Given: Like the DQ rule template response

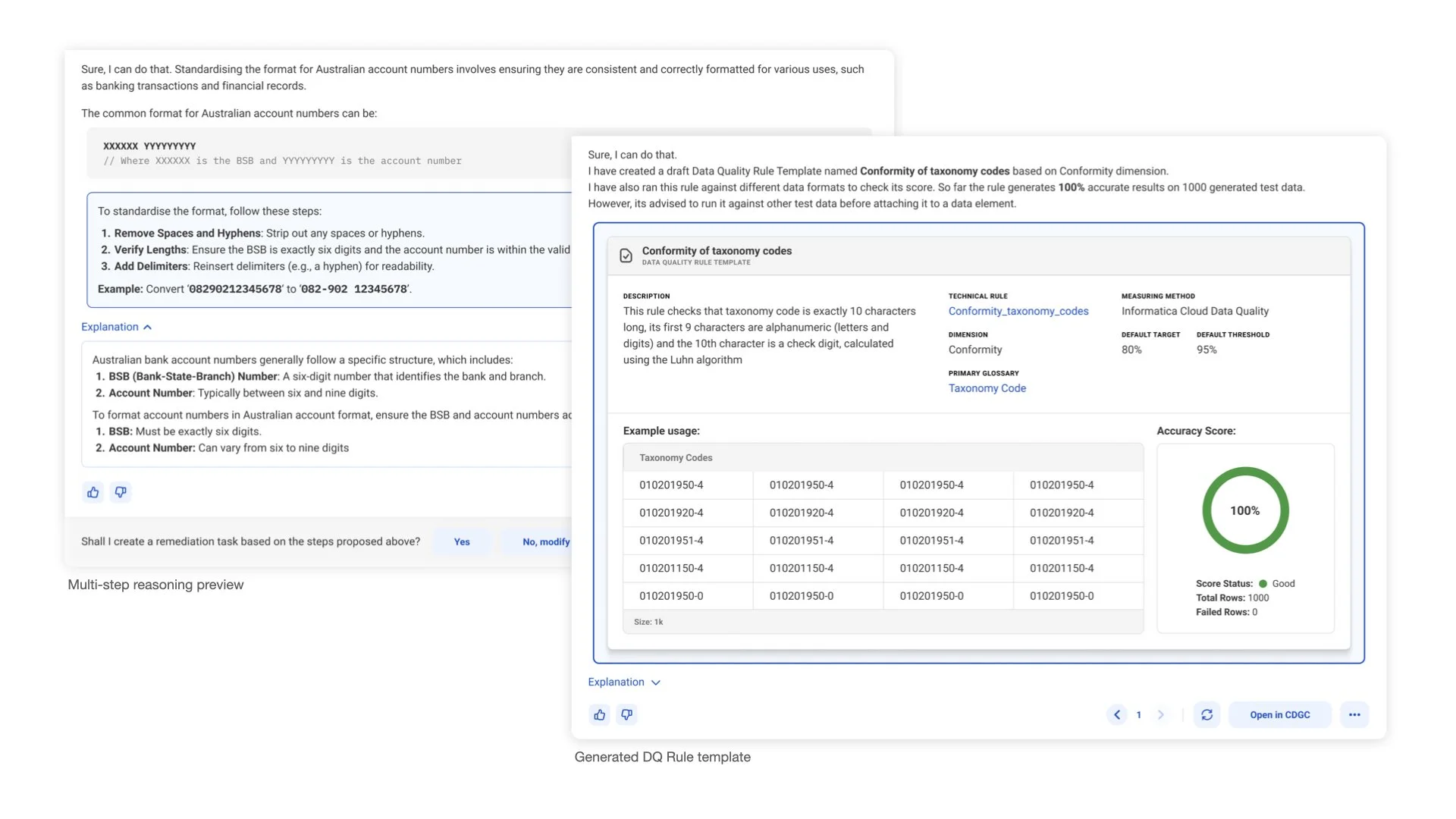Looking at the screenshot, I should pos(599,714).
